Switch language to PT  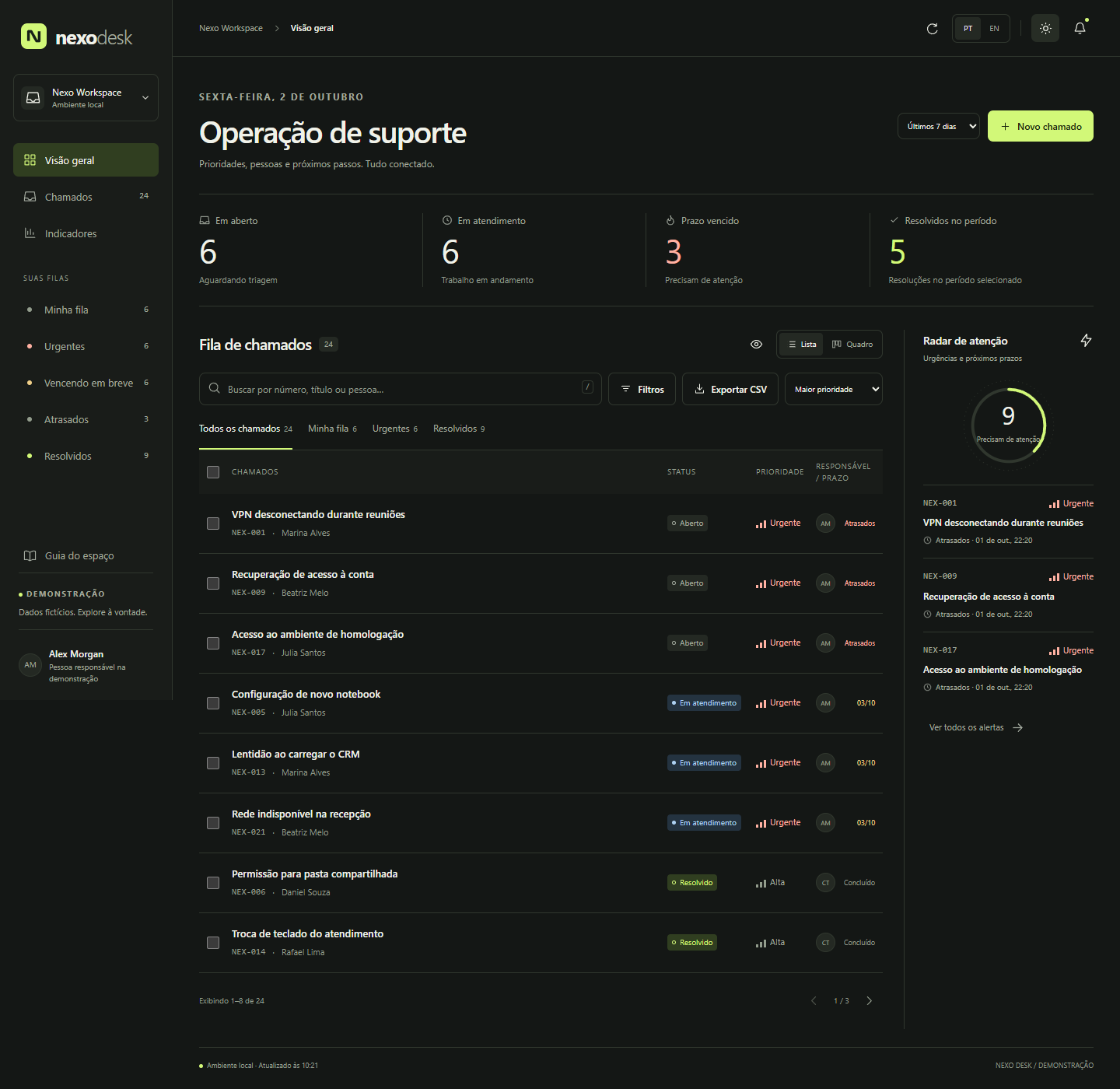968,29
